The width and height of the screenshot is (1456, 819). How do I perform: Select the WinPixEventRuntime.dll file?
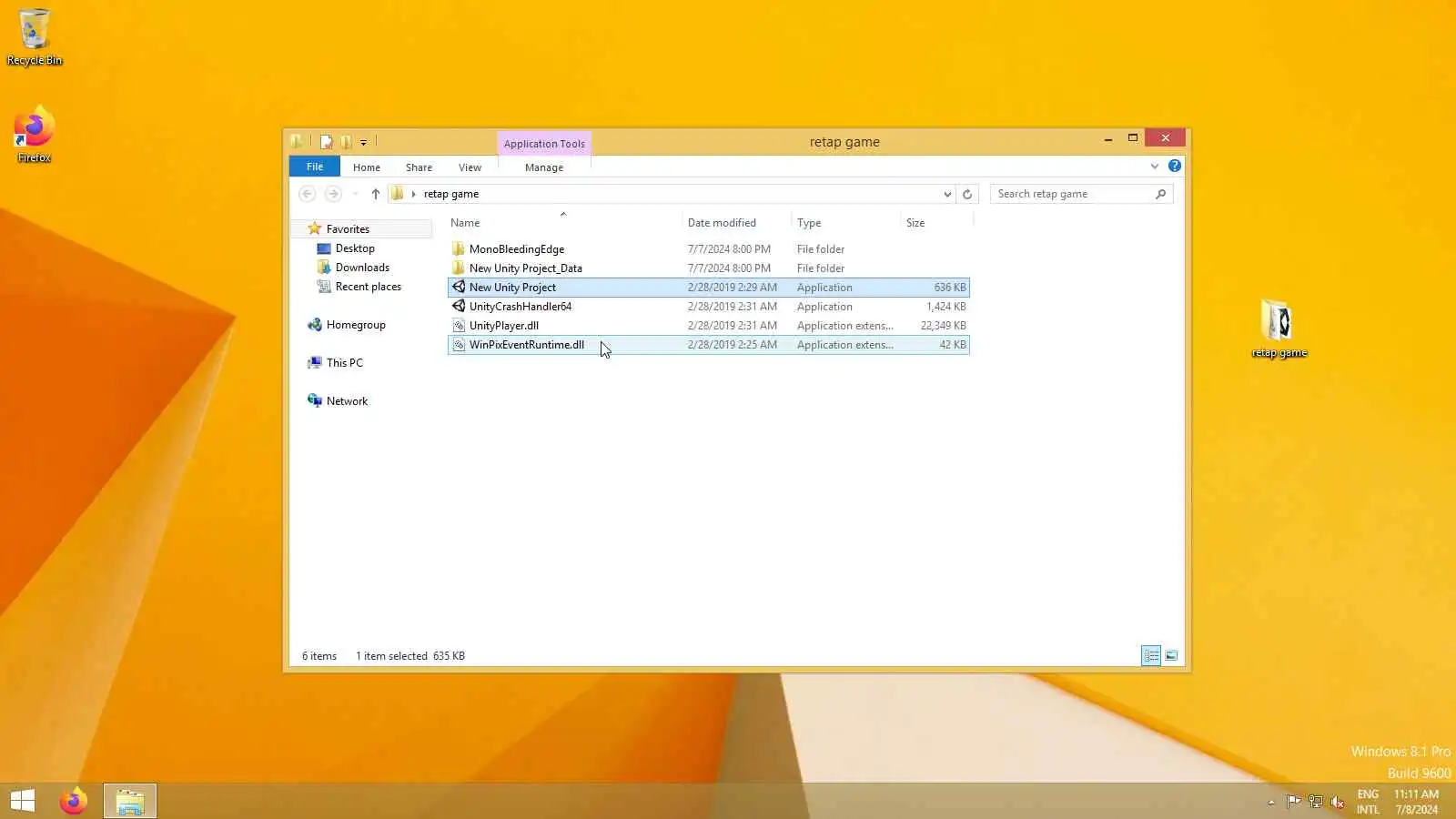(709, 345)
